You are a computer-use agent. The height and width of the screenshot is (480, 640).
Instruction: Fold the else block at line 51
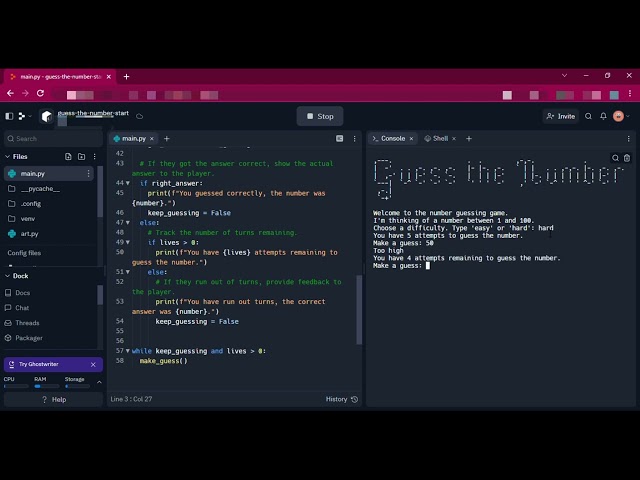tap(128, 272)
